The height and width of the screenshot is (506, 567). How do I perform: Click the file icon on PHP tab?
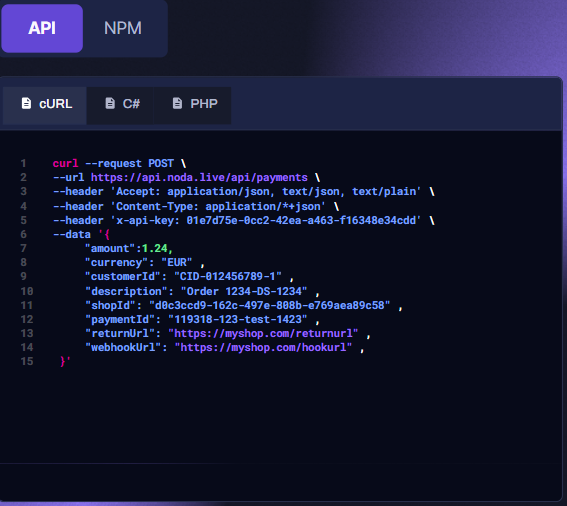click(177, 103)
